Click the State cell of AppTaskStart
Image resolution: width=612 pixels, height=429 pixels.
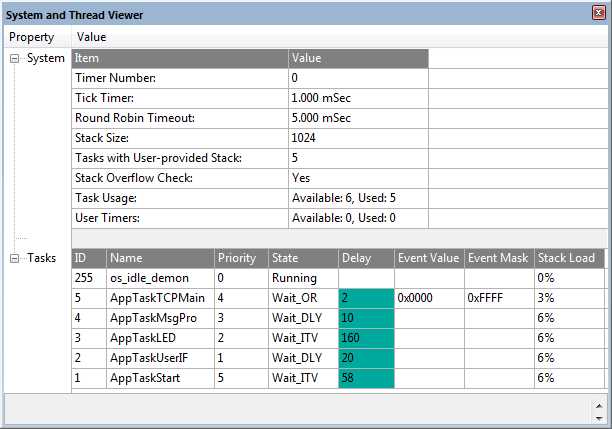point(303,378)
